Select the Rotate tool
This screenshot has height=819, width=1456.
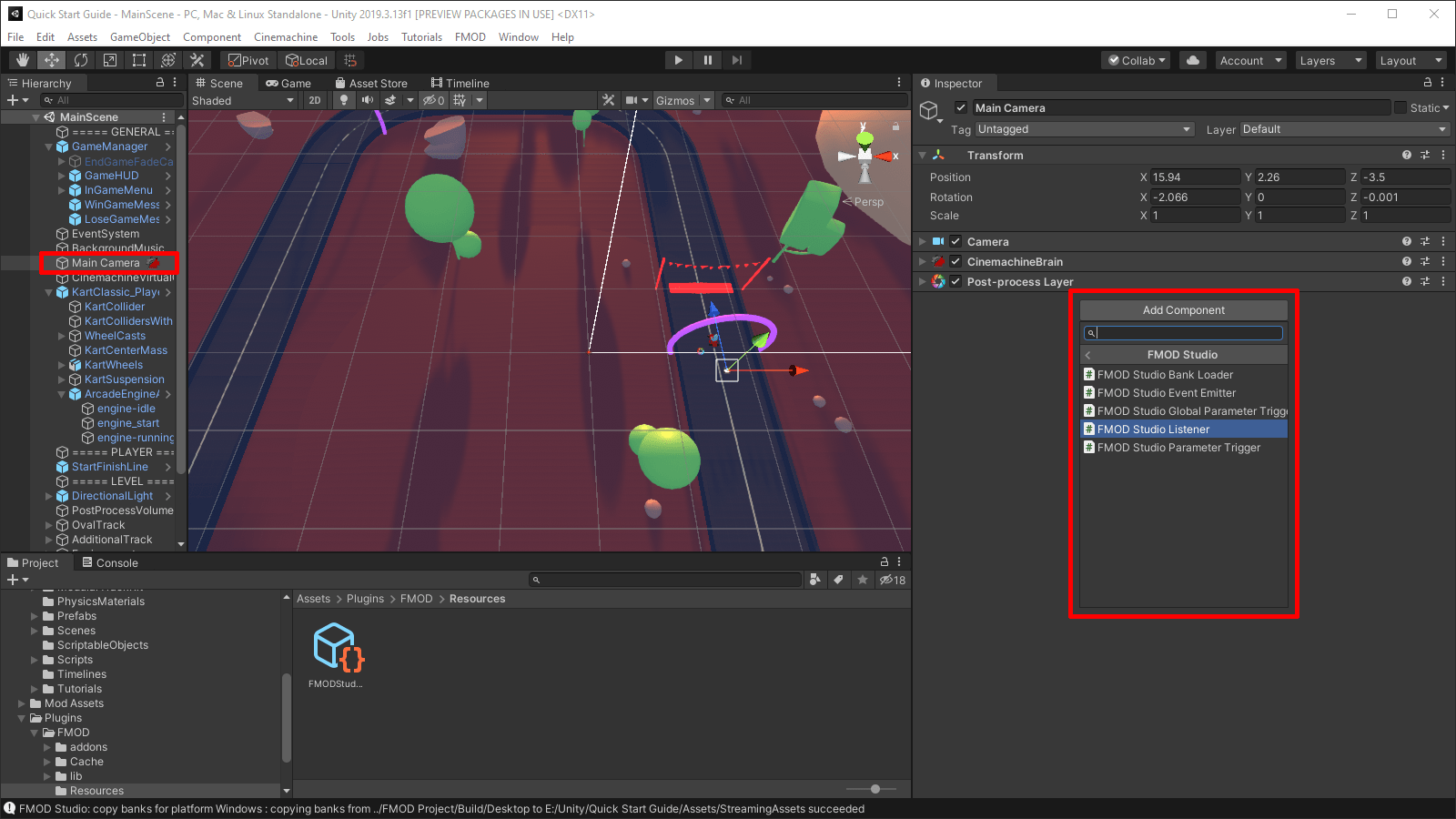[81, 60]
